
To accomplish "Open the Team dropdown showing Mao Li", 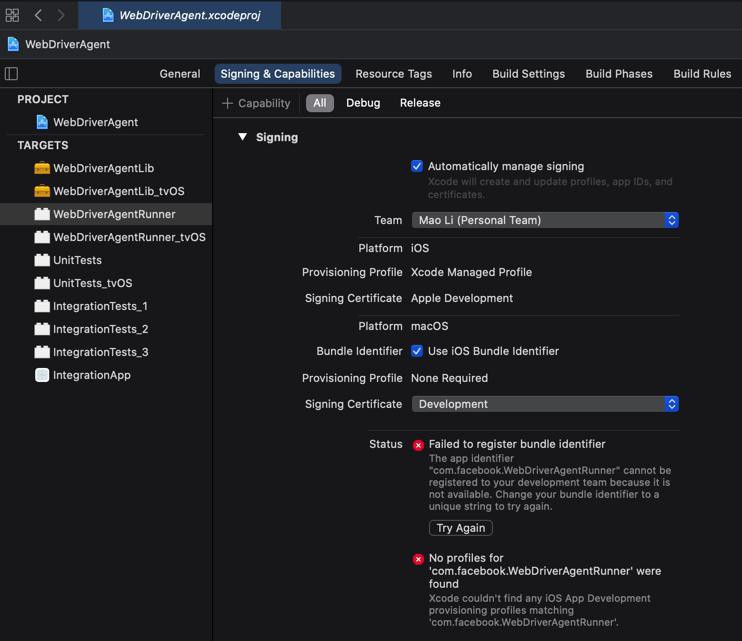I will pos(545,220).
